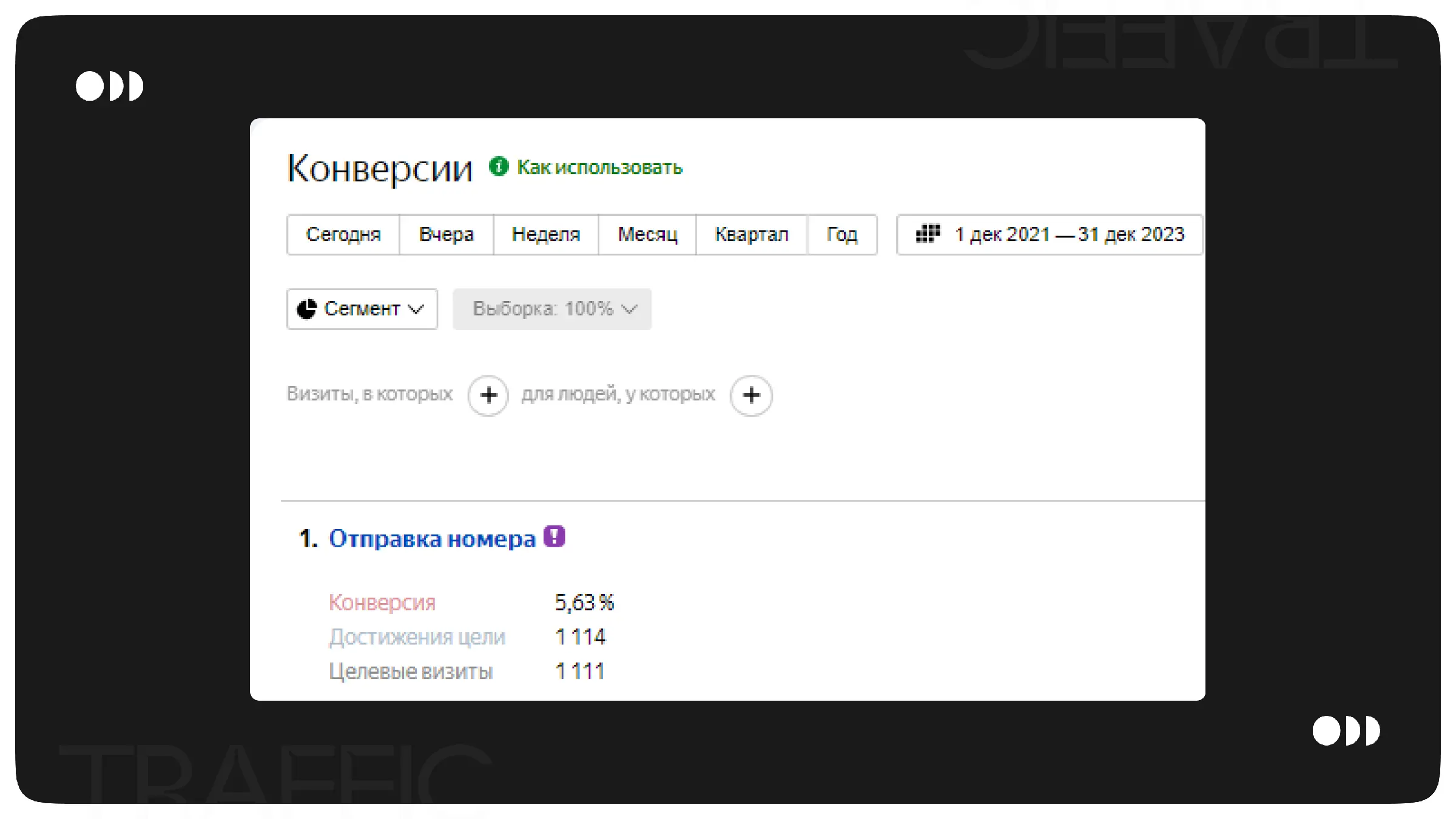
Task: Click the chevron next to Выборка 100%
Action: tap(630, 309)
